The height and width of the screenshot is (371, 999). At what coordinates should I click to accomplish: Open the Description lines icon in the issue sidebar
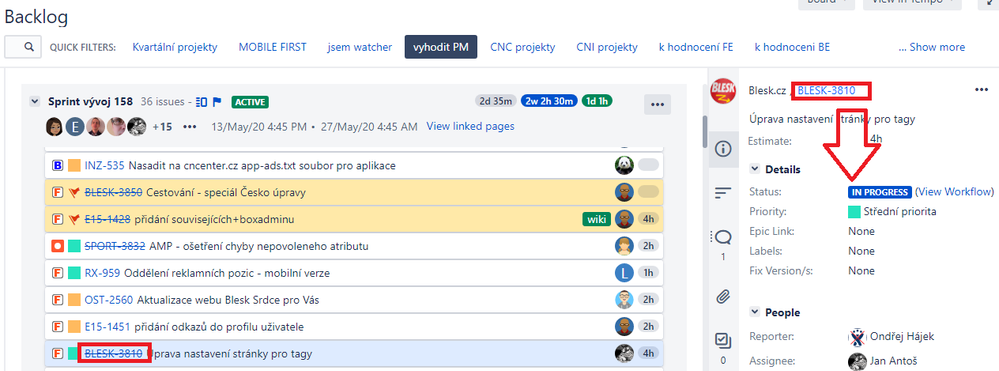click(x=723, y=193)
